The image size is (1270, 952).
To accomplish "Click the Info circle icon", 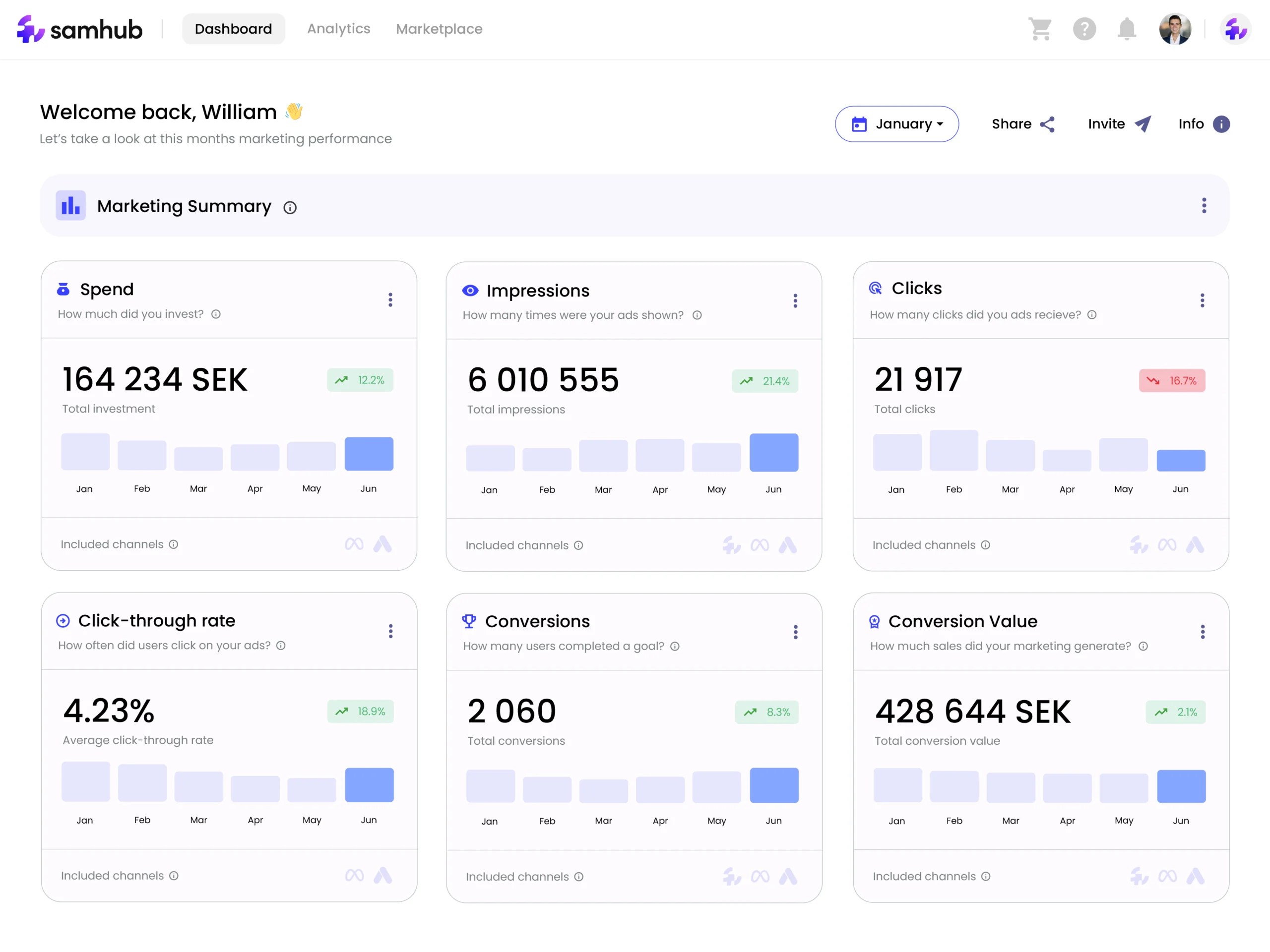I will pyautogui.click(x=1221, y=124).
